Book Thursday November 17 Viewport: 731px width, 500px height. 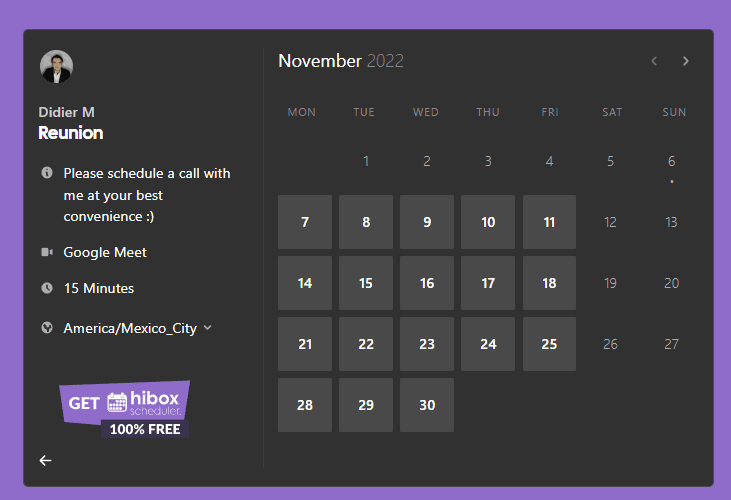pyautogui.click(x=488, y=283)
